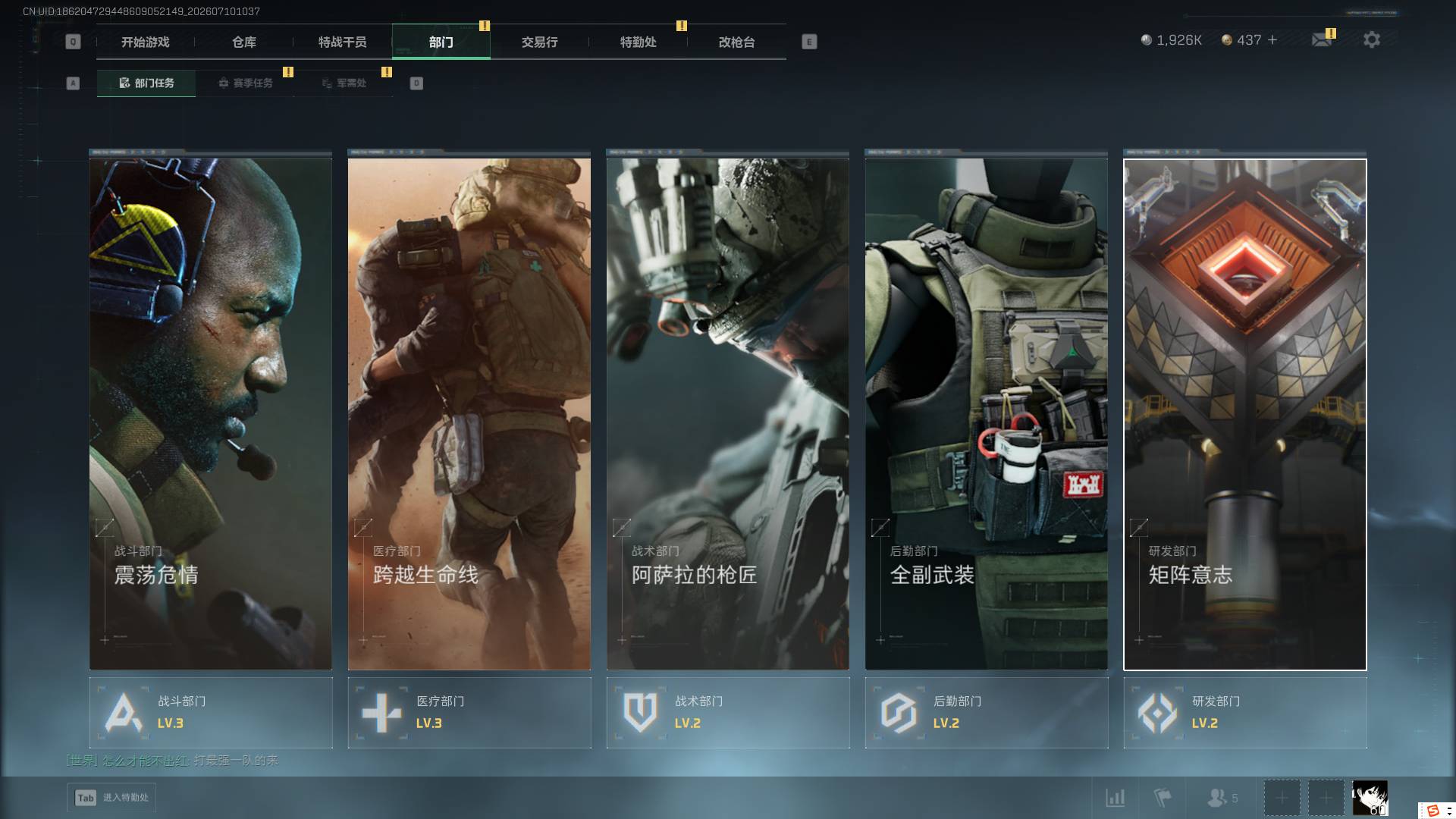Image resolution: width=1456 pixels, height=819 pixels.
Task: Select the 医疗部门 LV.3 level panel
Action: (x=469, y=713)
